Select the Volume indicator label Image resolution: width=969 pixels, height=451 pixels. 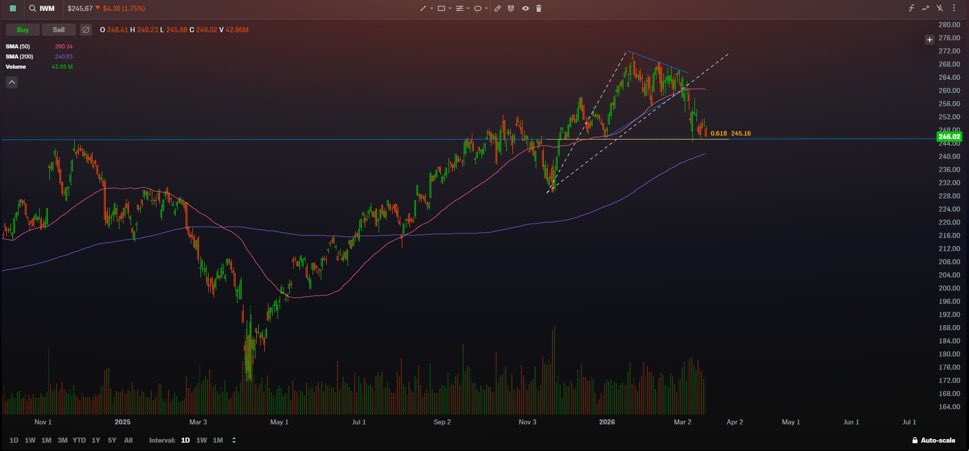[x=14, y=66]
